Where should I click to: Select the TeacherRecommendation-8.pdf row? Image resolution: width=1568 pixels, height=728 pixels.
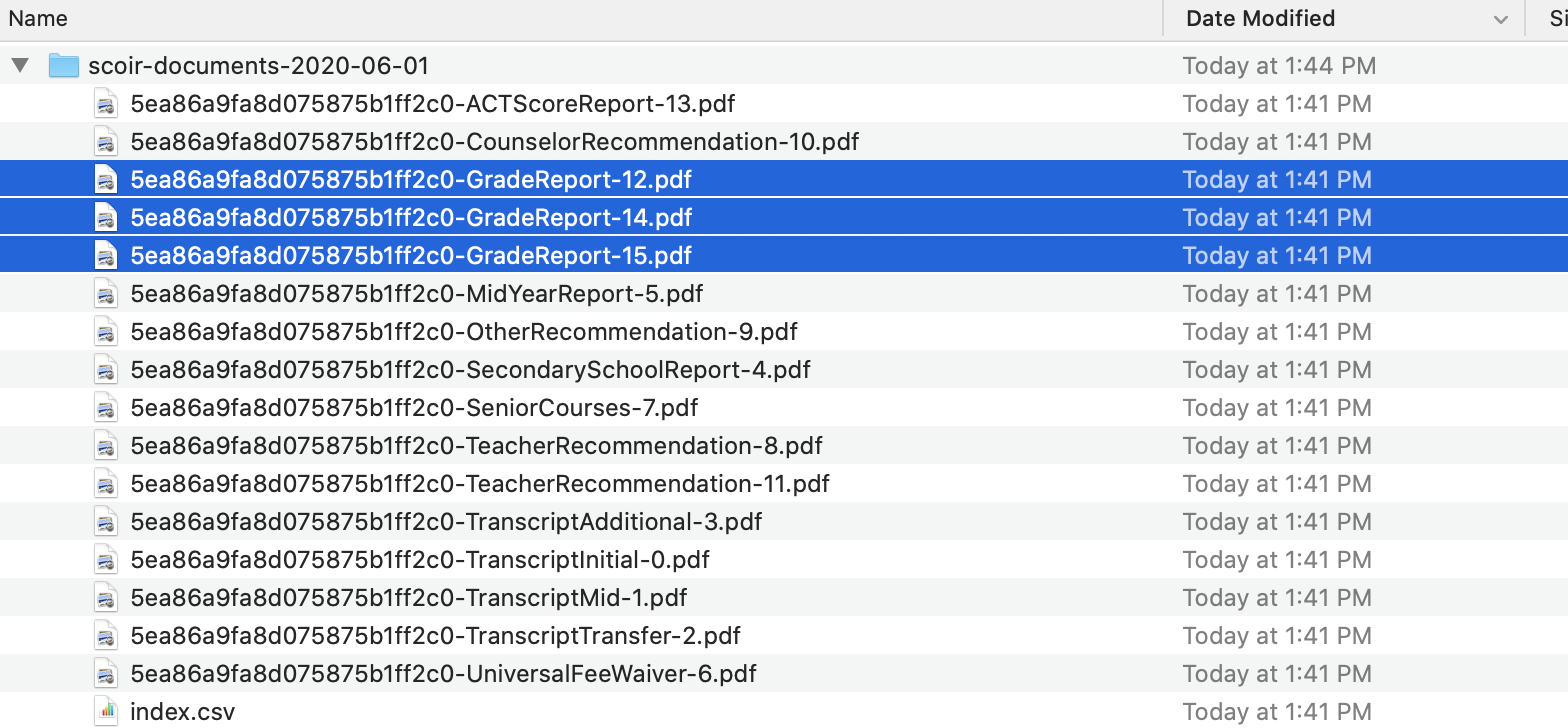784,446
